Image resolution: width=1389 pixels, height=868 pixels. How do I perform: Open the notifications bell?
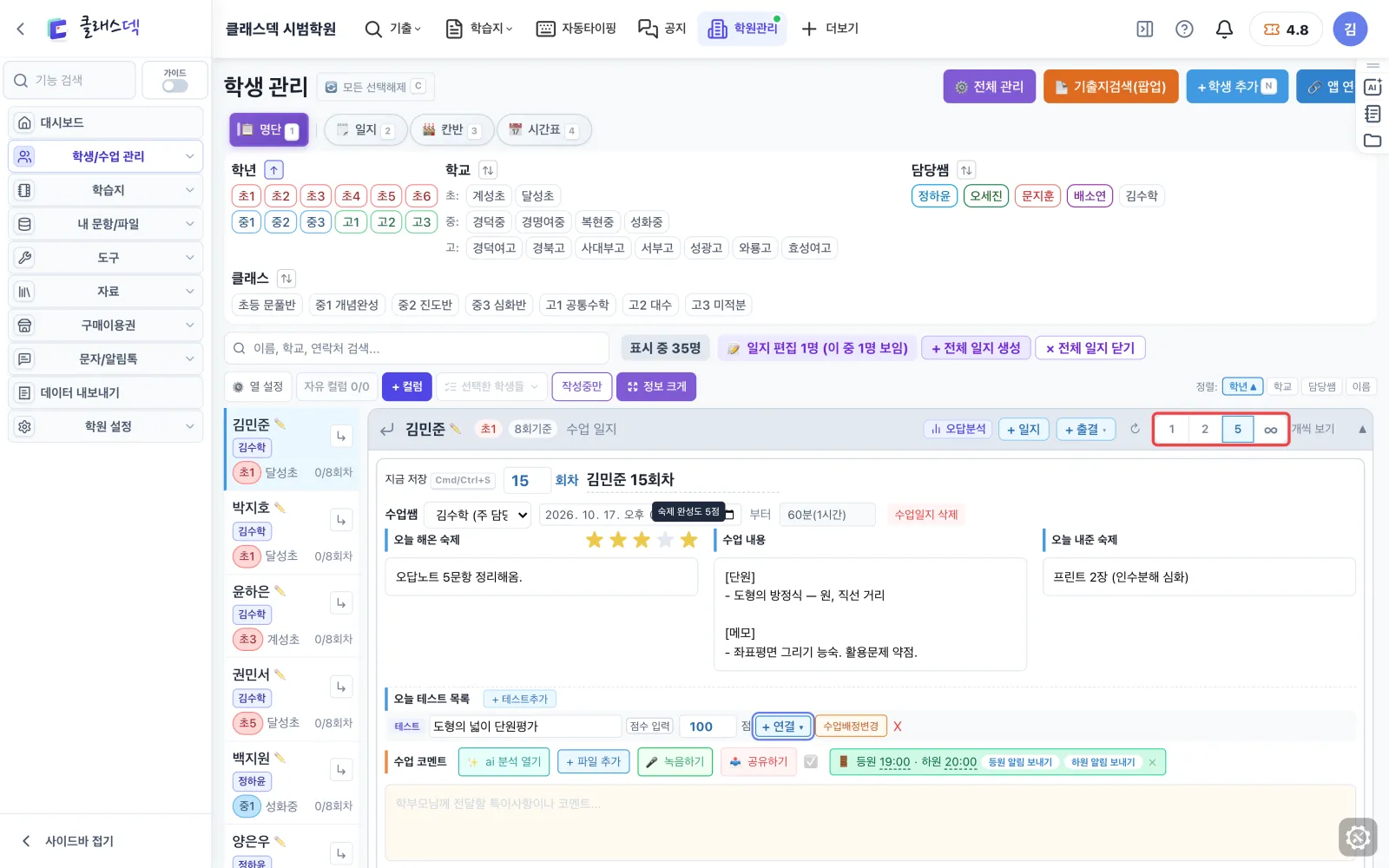coord(1224,29)
